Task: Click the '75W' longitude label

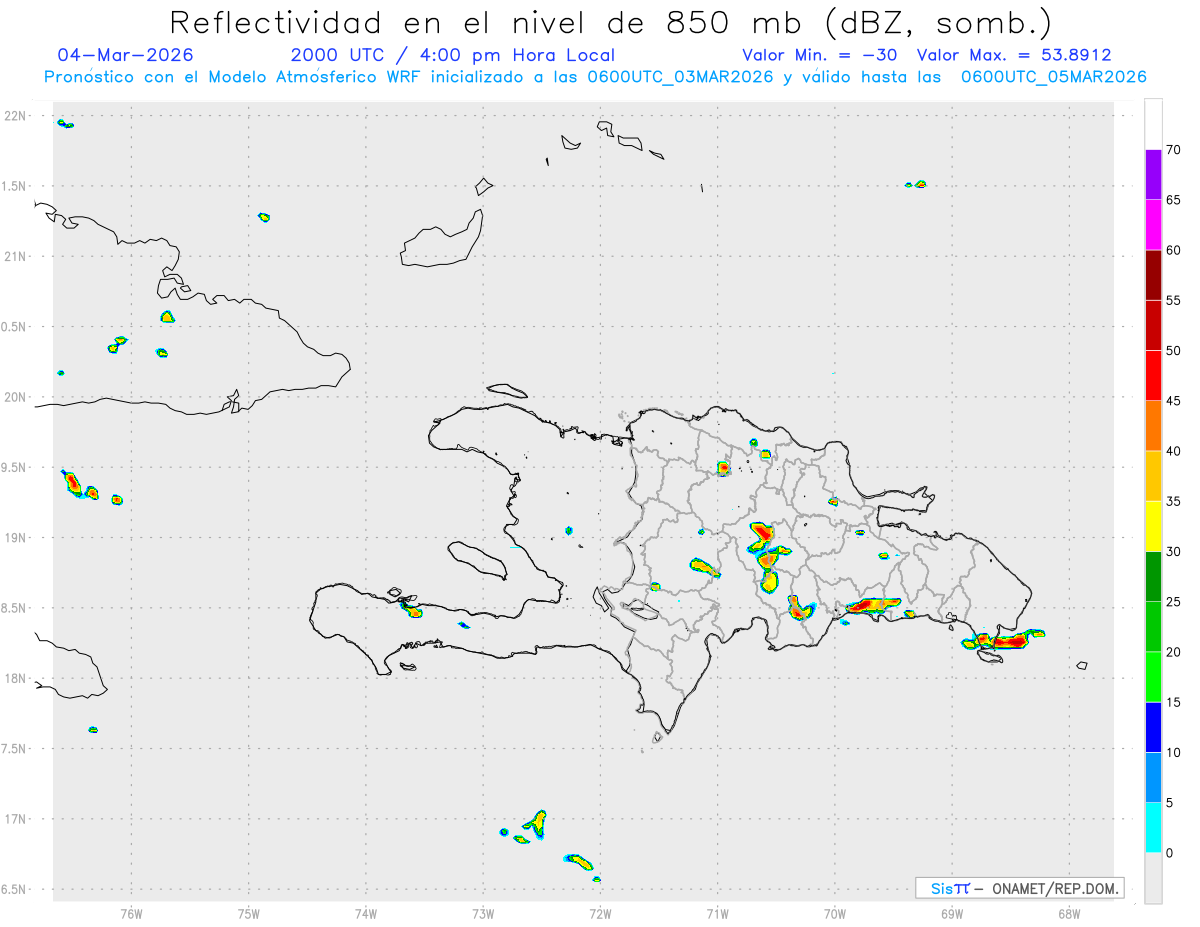Action: pos(249,913)
